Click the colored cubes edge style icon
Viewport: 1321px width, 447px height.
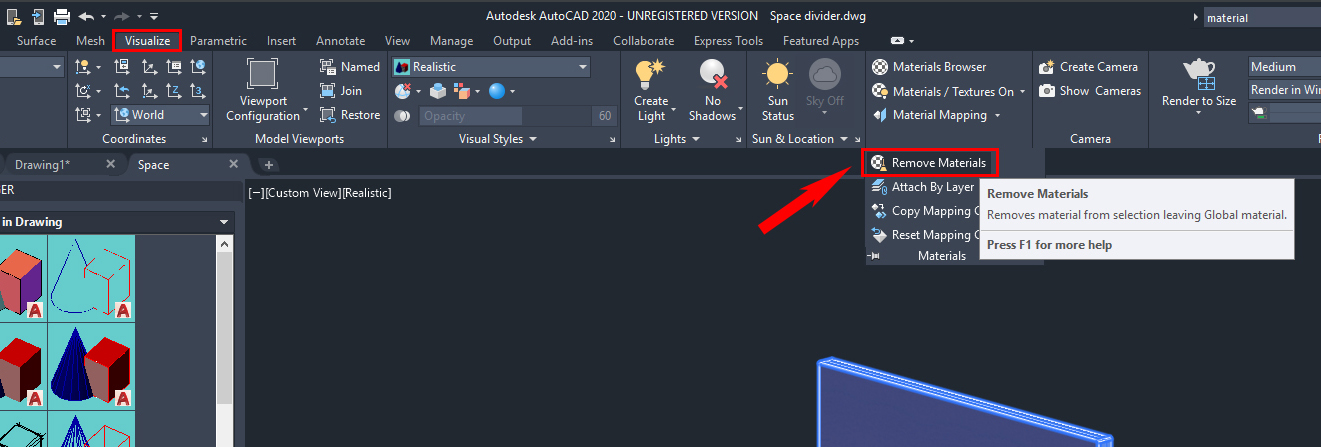click(x=462, y=91)
